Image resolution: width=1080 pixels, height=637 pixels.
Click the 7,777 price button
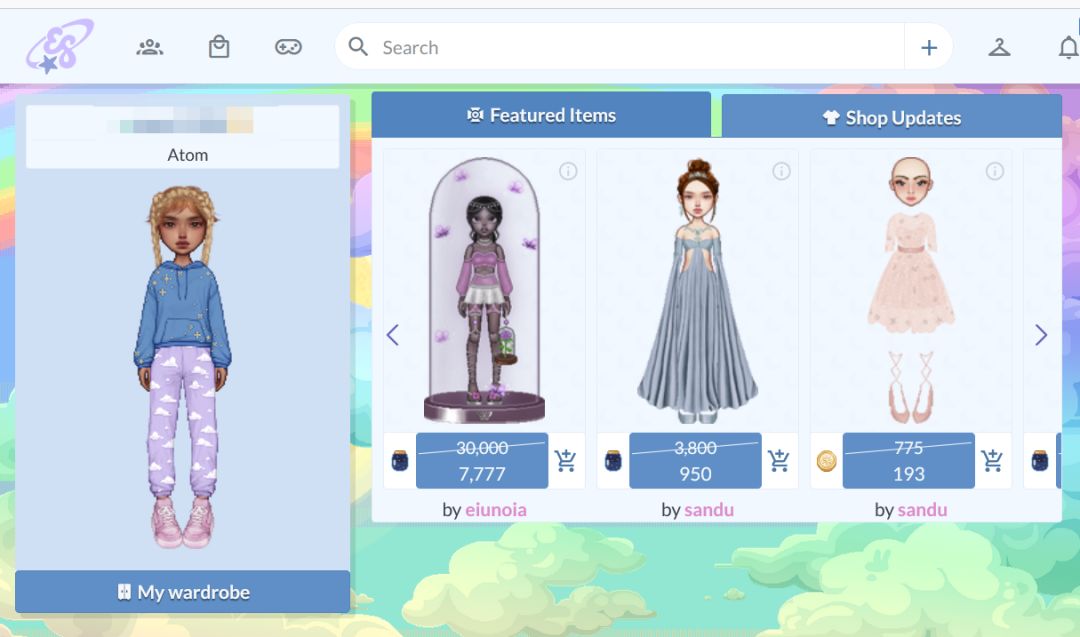(x=482, y=461)
